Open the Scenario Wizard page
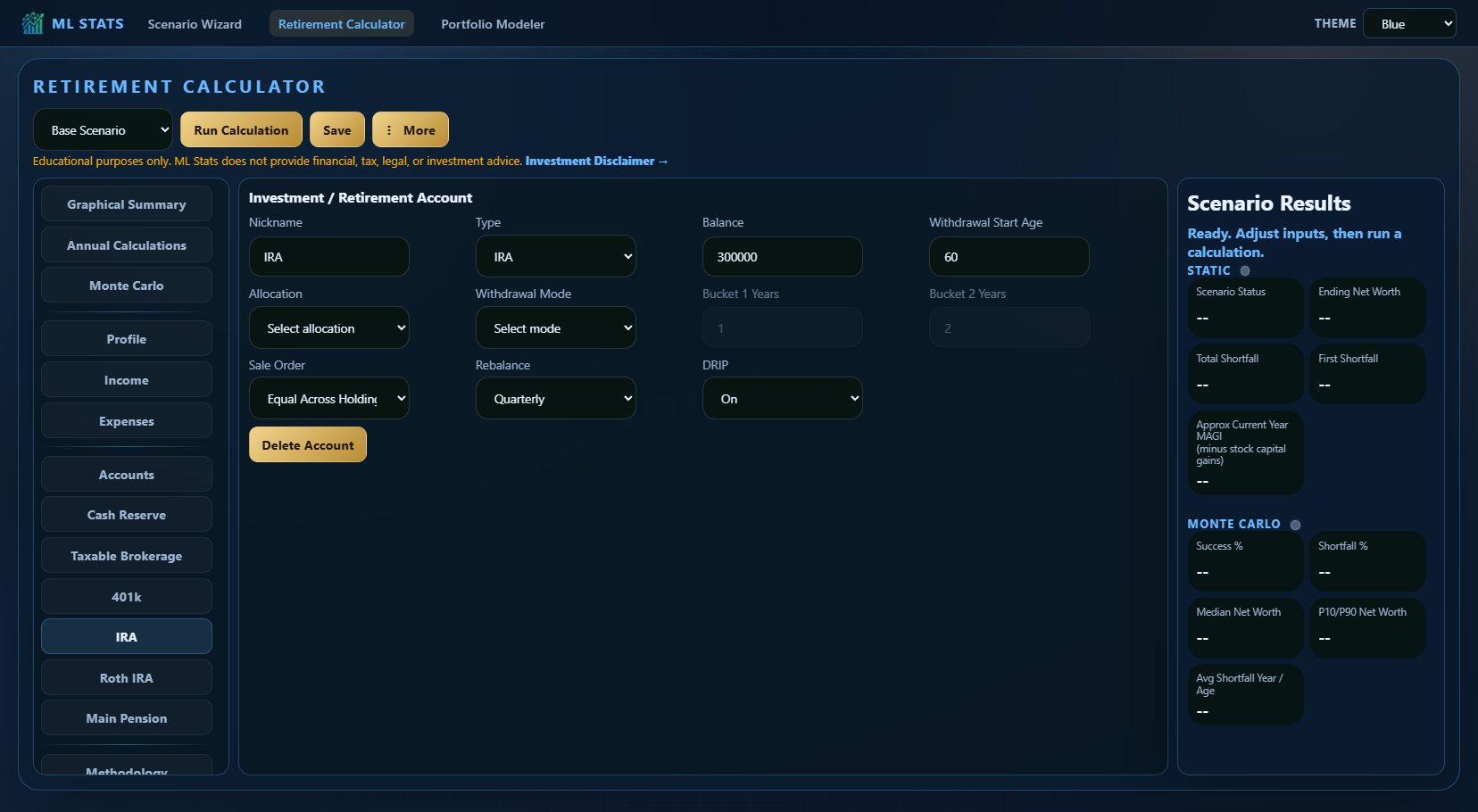Viewport: 1478px width, 812px height. click(195, 24)
